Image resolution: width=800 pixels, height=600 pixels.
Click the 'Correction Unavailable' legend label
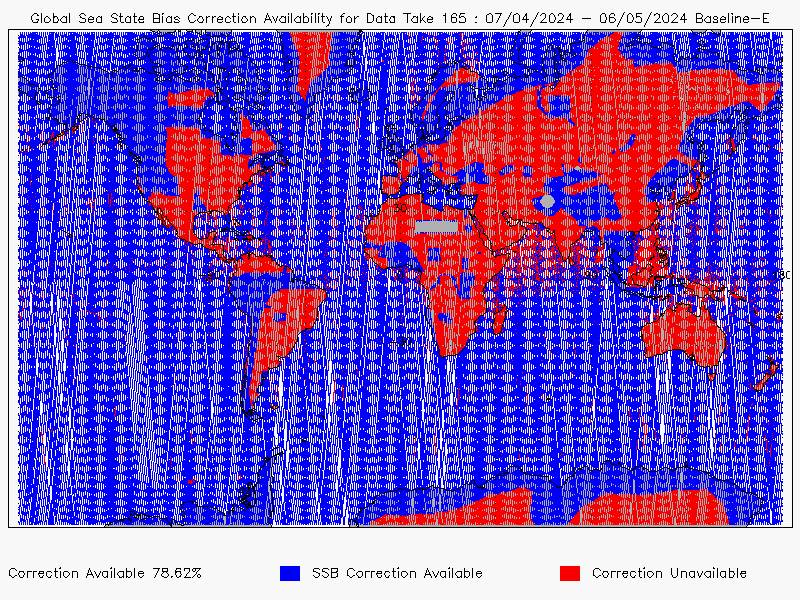coord(669,573)
